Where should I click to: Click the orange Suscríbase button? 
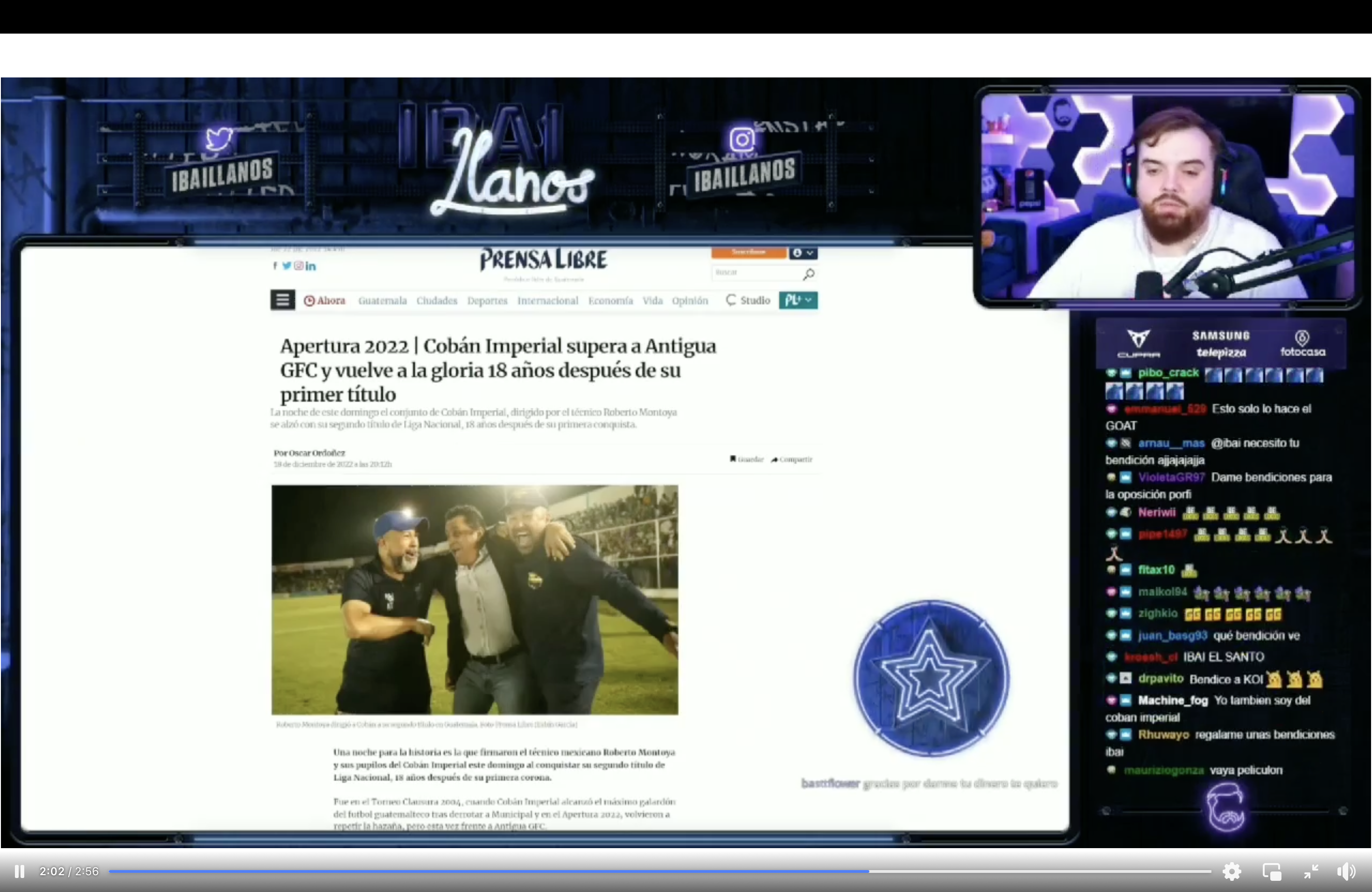[749, 252]
